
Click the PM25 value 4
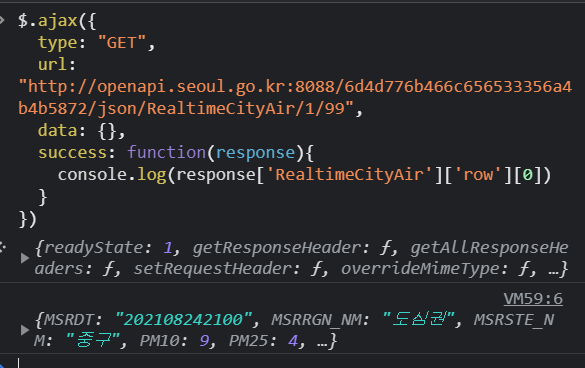click(x=293, y=341)
